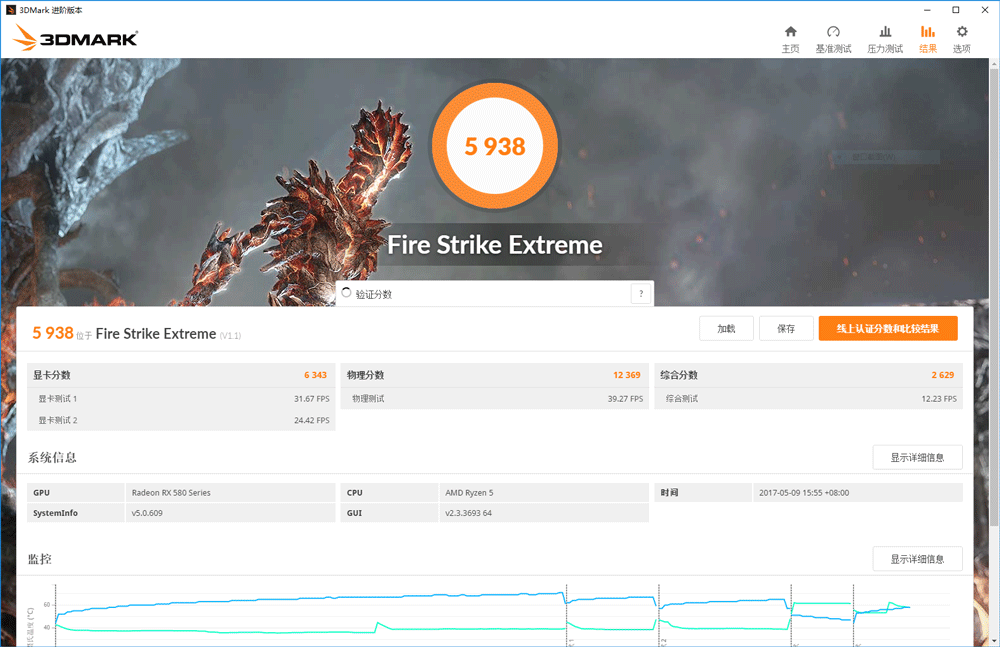This screenshot has height=647, width=1000.
Task: Click the 5 938 score circle
Action: [x=494, y=146]
